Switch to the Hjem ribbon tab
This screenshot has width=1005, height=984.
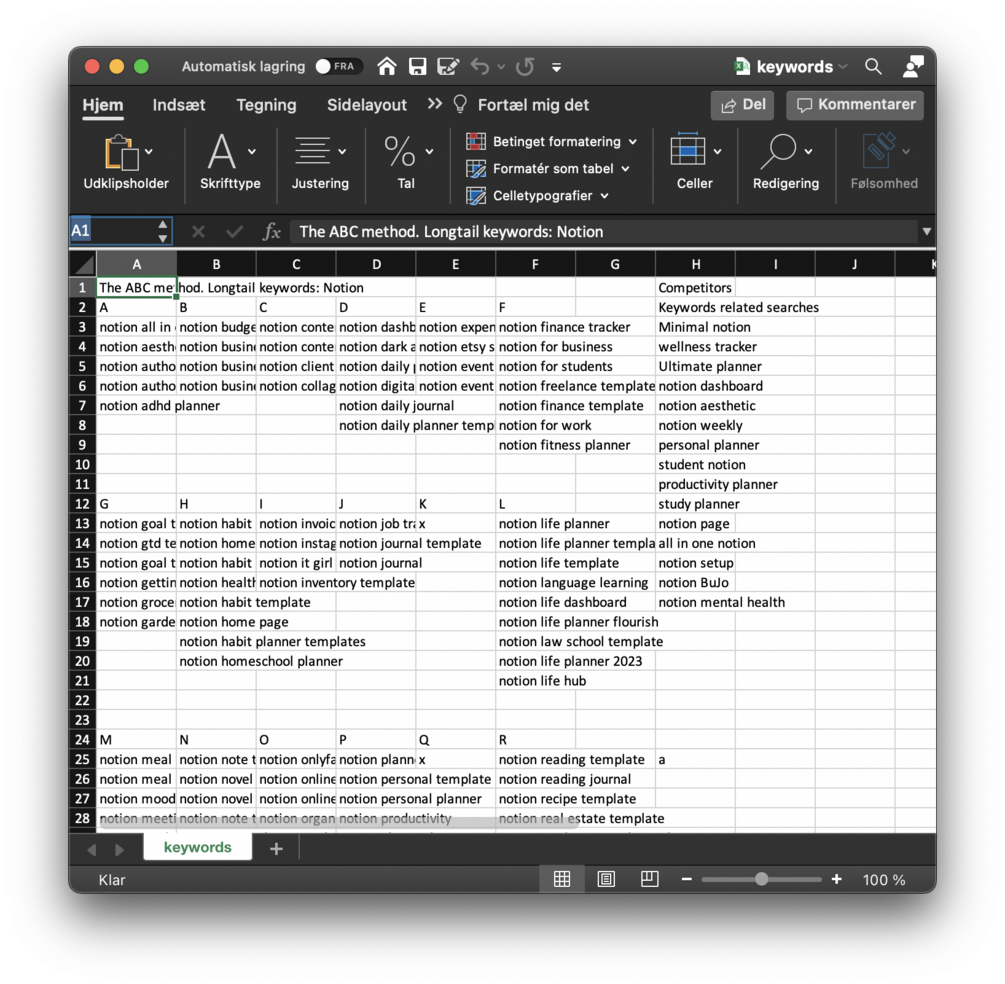pos(103,105)
